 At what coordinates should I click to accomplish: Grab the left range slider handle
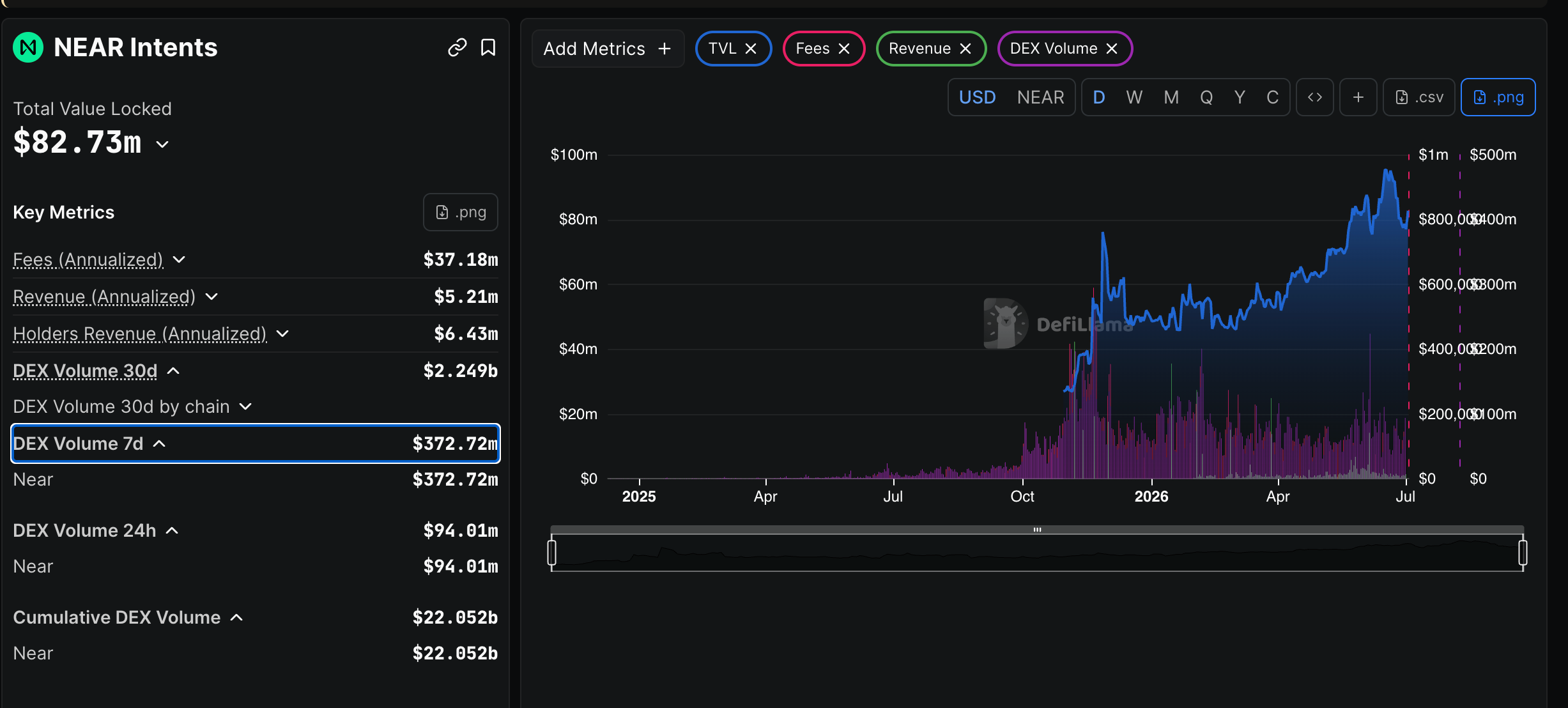point(552,553)
